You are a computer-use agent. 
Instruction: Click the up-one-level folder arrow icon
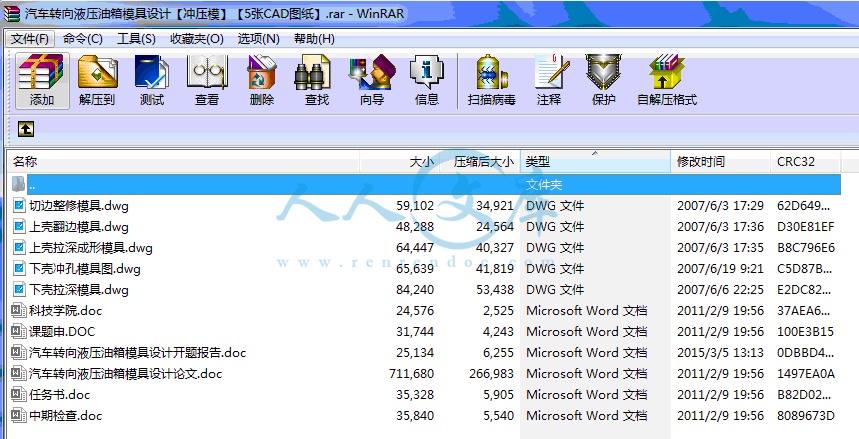26,129
